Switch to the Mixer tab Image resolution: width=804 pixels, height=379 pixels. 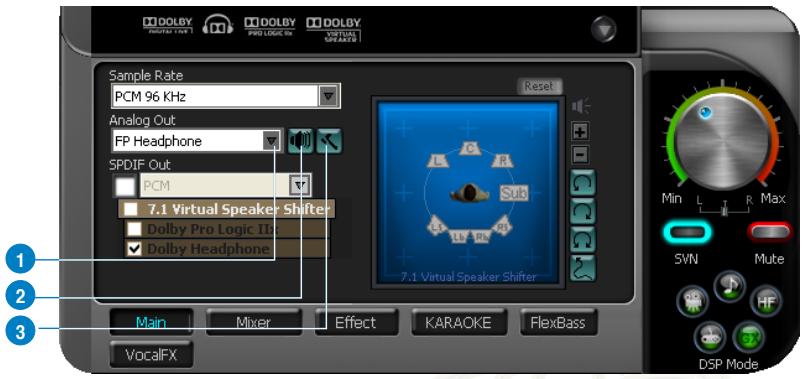coord(254,323)
